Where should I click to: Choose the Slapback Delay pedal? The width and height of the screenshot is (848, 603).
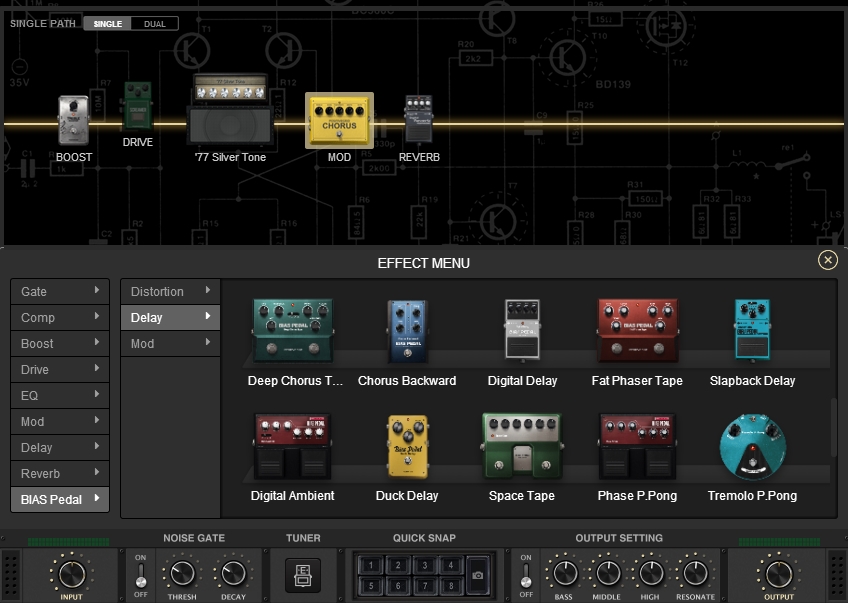[752, 332]
